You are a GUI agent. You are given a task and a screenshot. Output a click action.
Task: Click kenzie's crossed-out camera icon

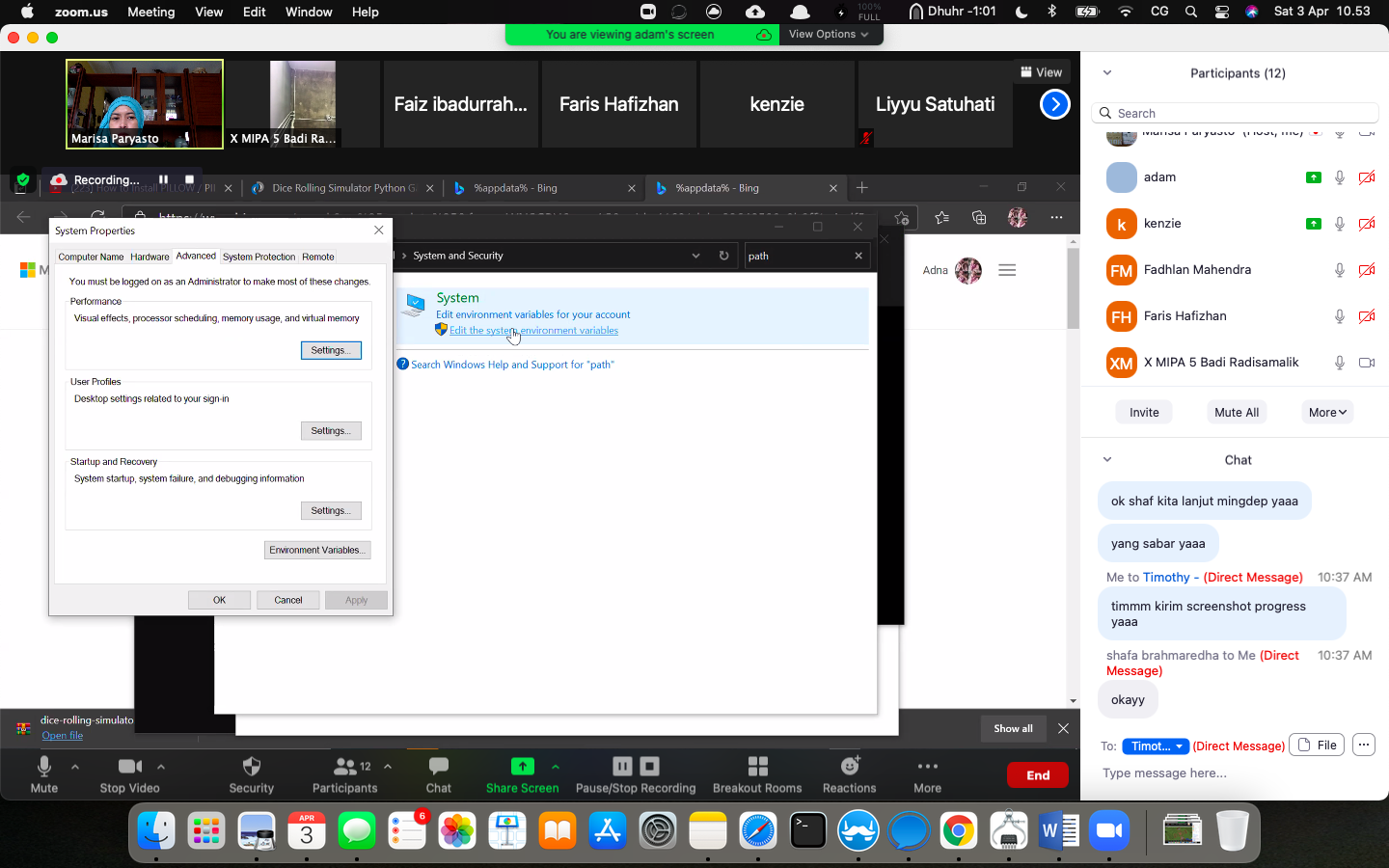point(1367,224)
